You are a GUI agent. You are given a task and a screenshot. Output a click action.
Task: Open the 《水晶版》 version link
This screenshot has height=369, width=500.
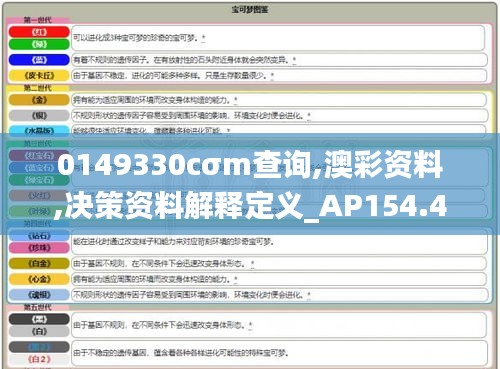click(39, 130)
